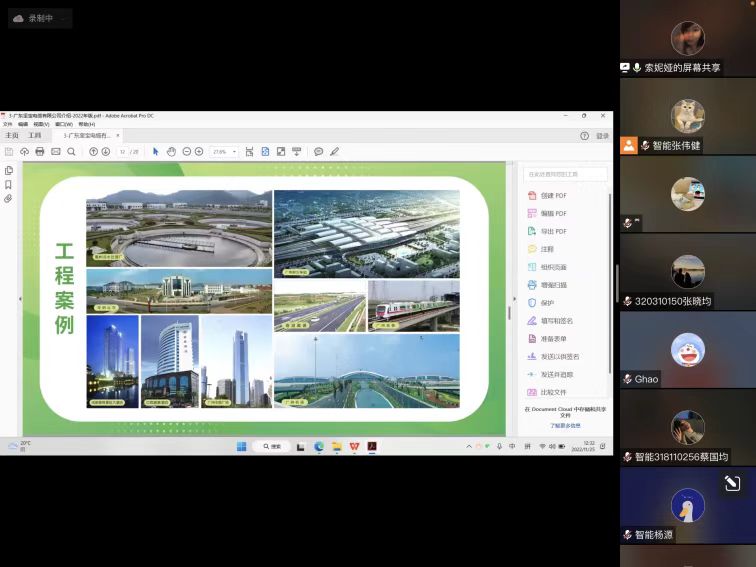The height and width of the screenshot is (567, 756).
Task: Open the attachments paperclip panel
Action: pyautogui.click(x=9, y=199)
